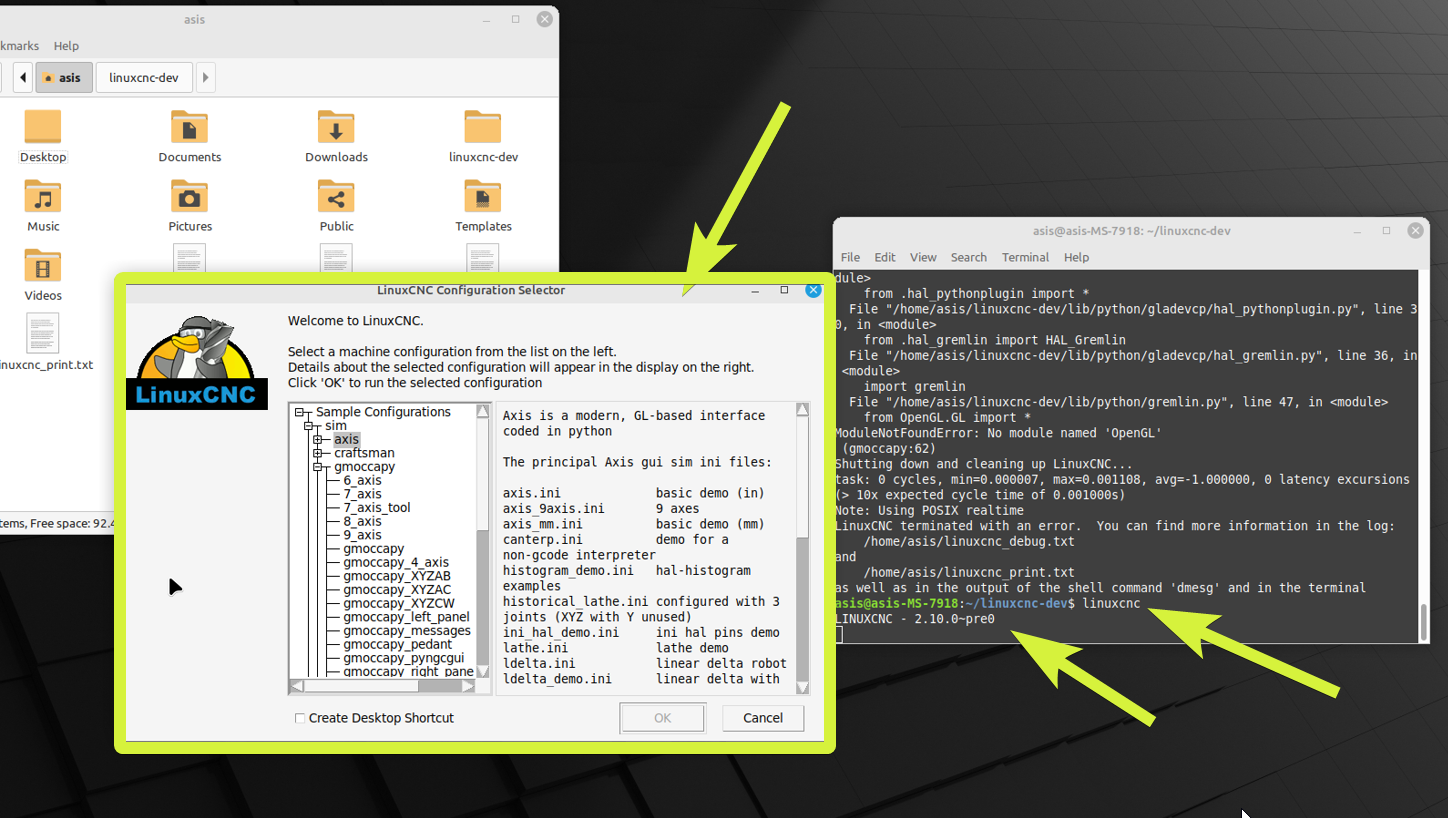Open the linuxcnc-dev folder icon
This screenshot has width=1448, height=818.
click(483, 128)
